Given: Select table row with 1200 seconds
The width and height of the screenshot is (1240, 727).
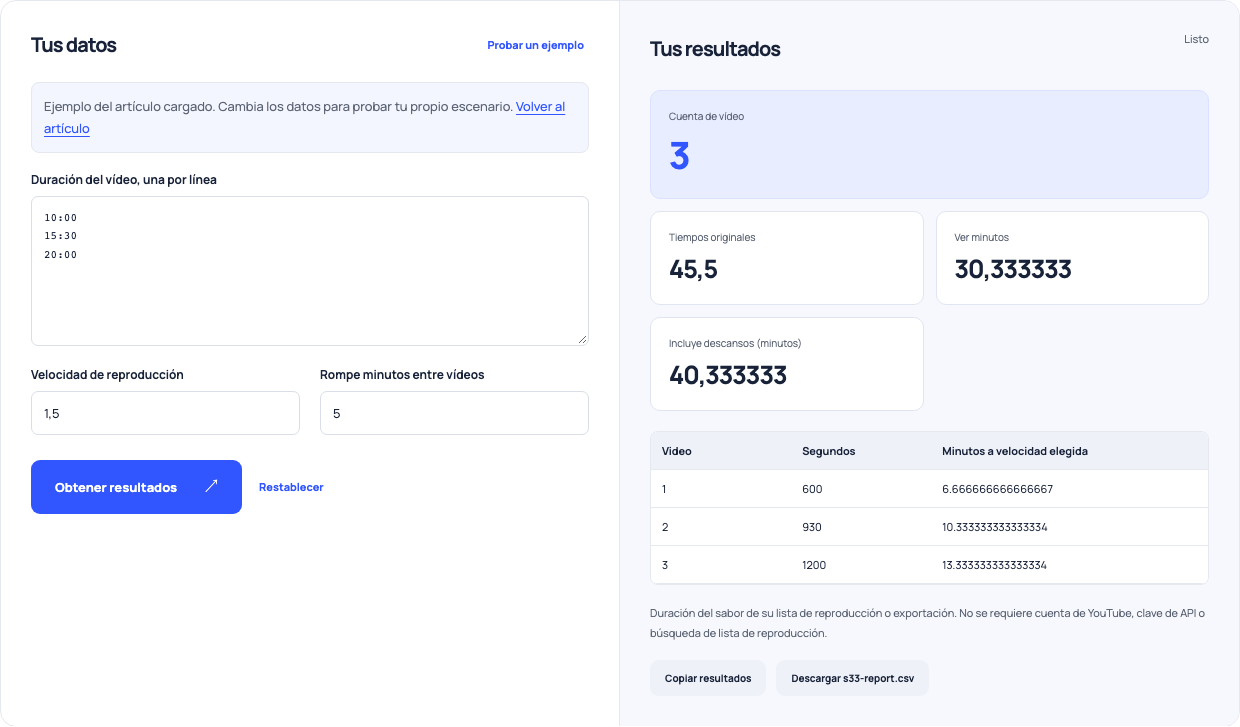Looking at the screenshot, I should coord(929,565).
